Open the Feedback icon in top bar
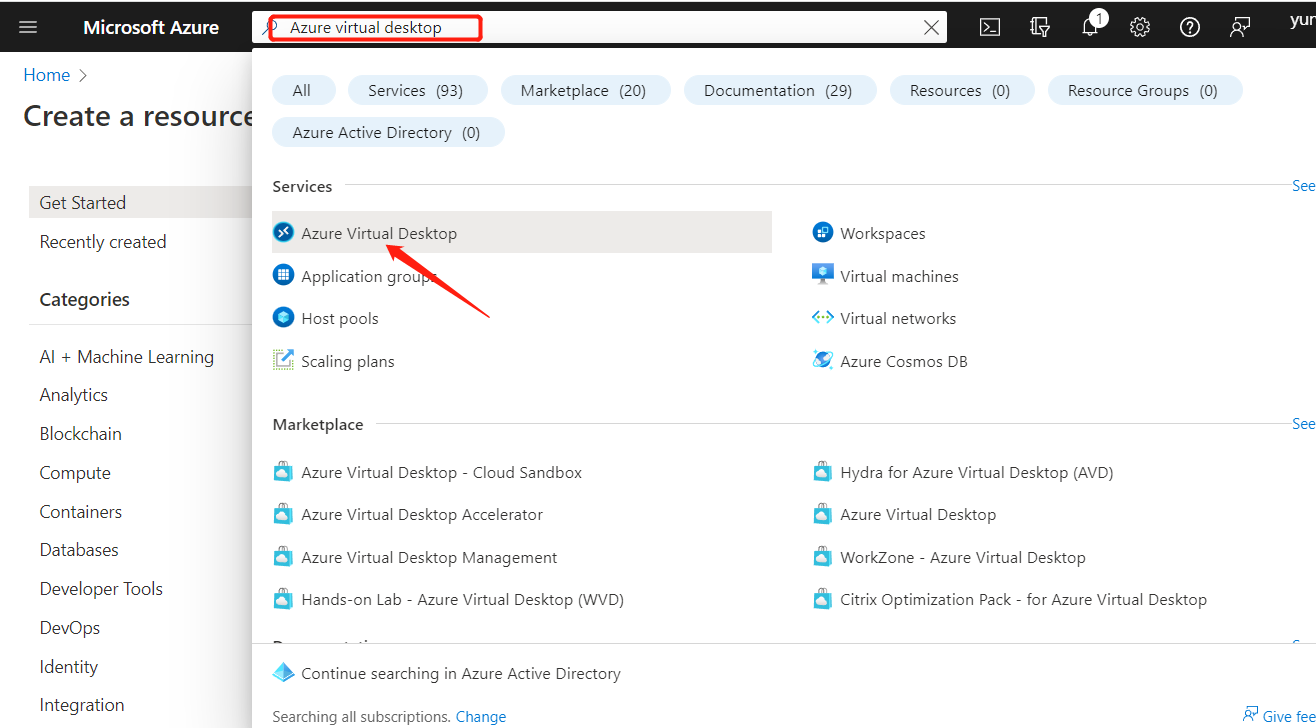 [x=1240, y=27]
